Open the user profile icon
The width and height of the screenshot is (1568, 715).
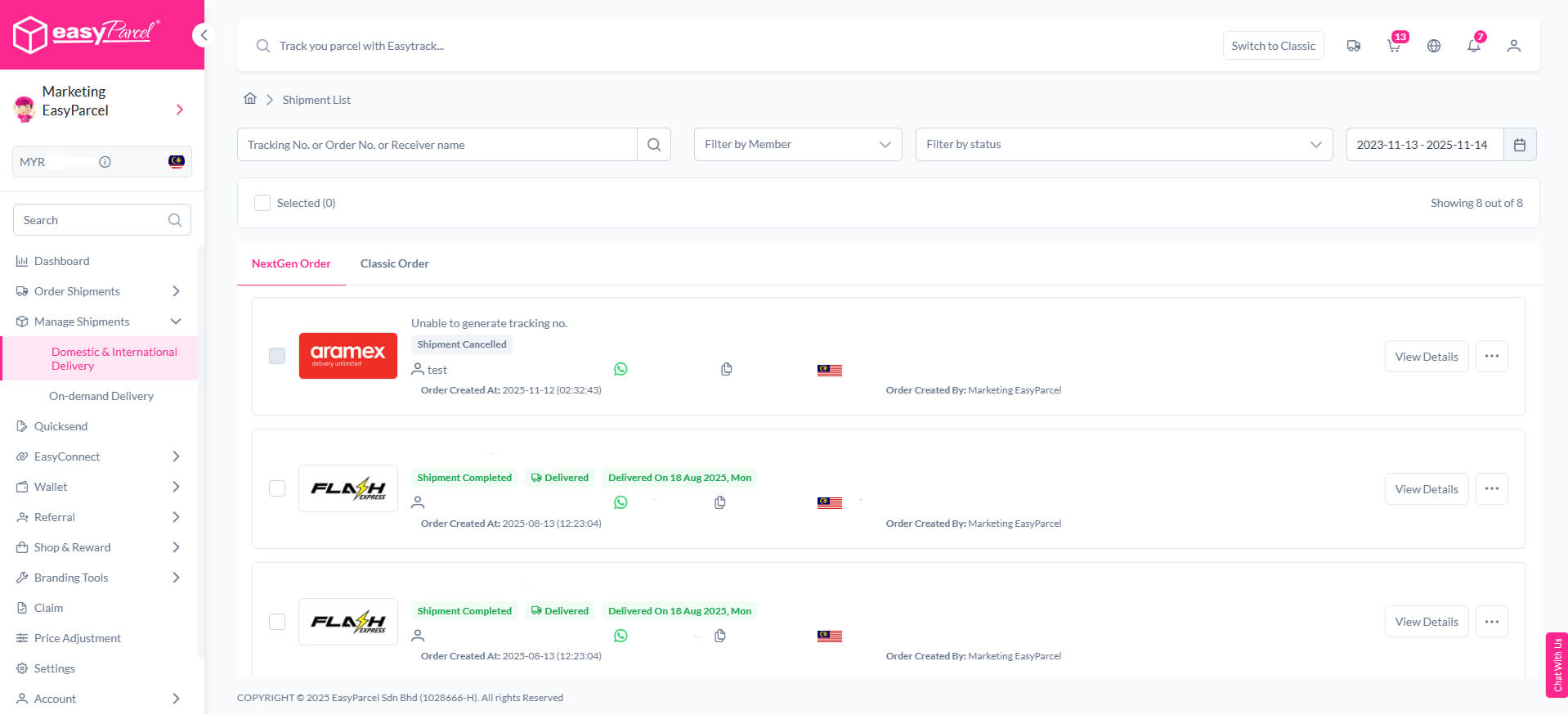tap(1513, 46)
